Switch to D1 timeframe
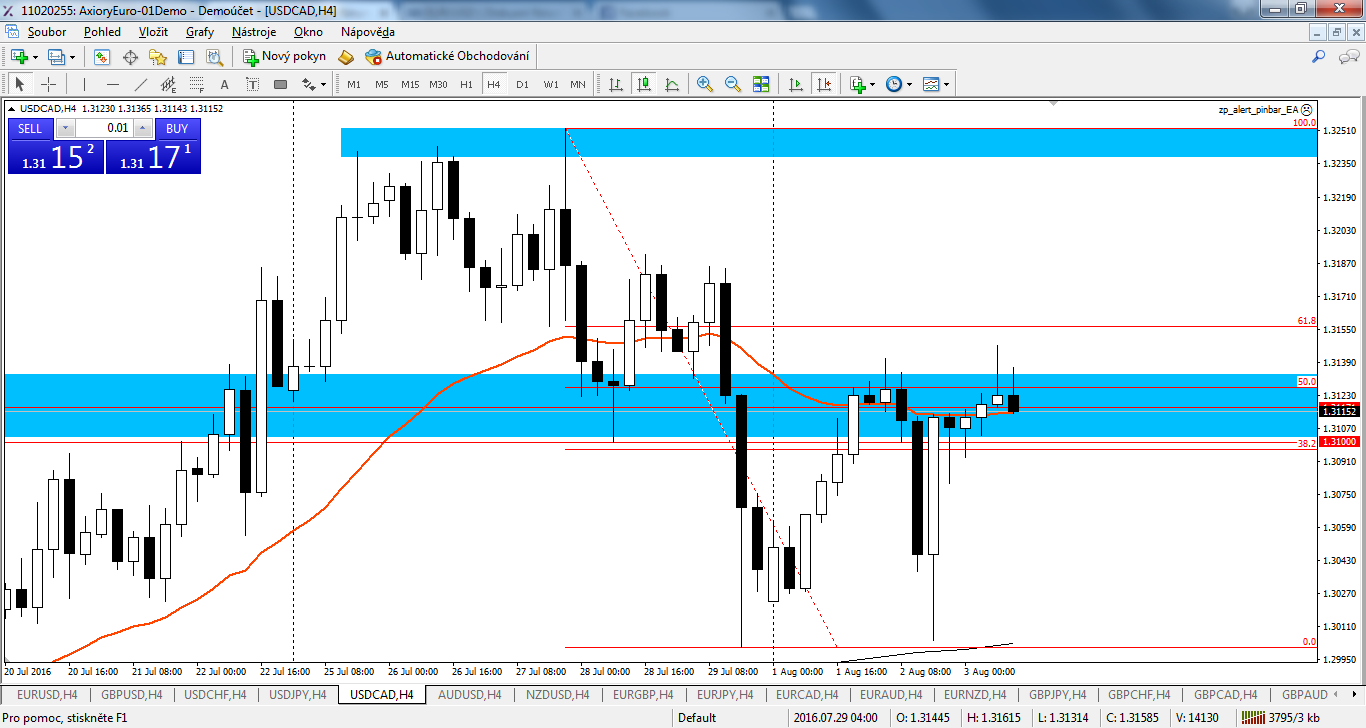1366x728 pixels. pos(522,84)
